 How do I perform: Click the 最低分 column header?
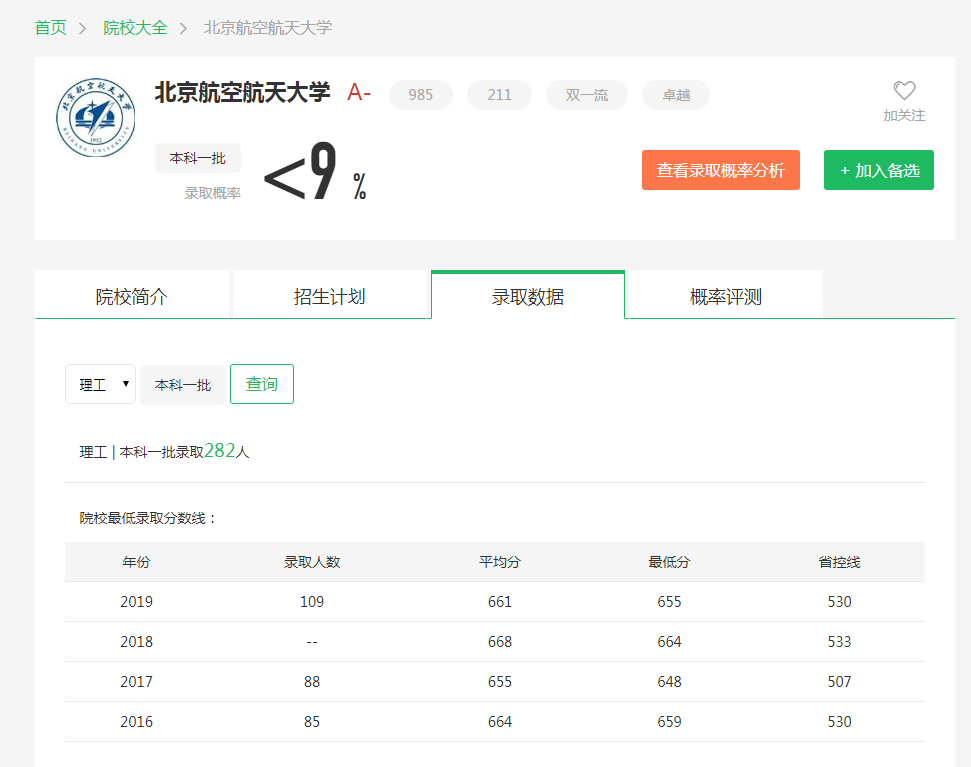click(x=669, y=562)
